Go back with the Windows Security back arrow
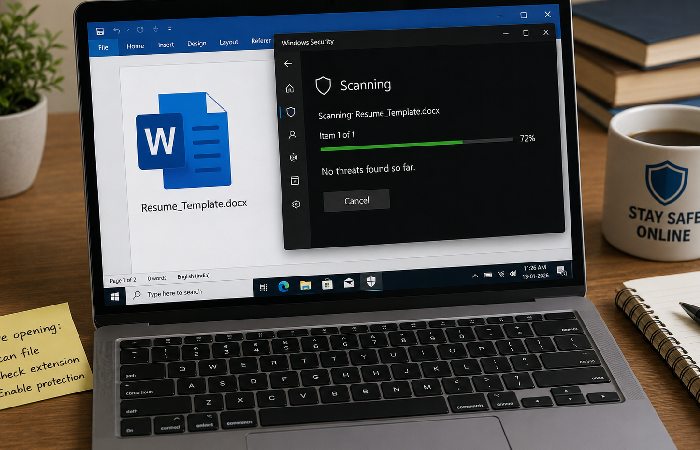The height and width of the screenshot is (450, 700). tap(288, 64)
